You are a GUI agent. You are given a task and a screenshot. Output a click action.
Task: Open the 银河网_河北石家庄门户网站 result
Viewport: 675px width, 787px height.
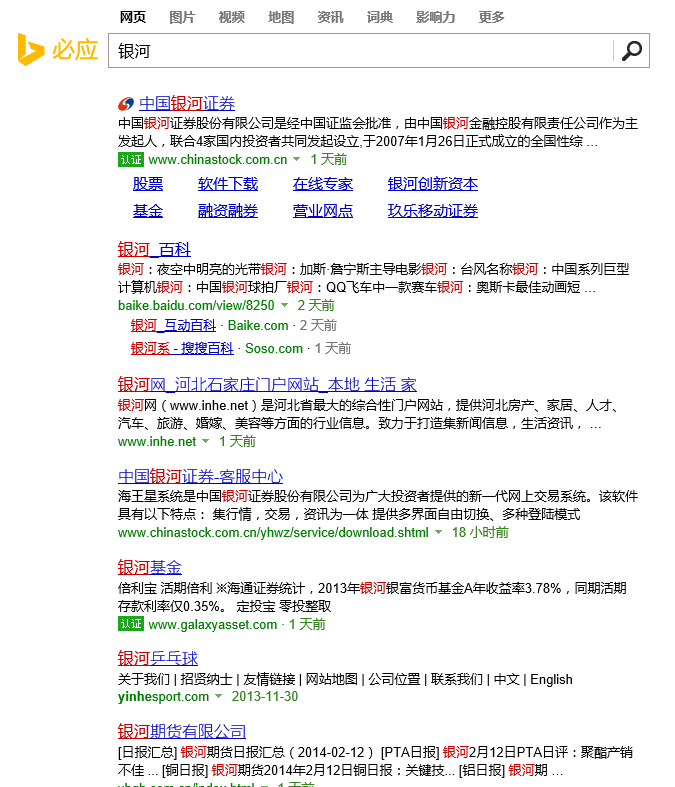[267, 385]
